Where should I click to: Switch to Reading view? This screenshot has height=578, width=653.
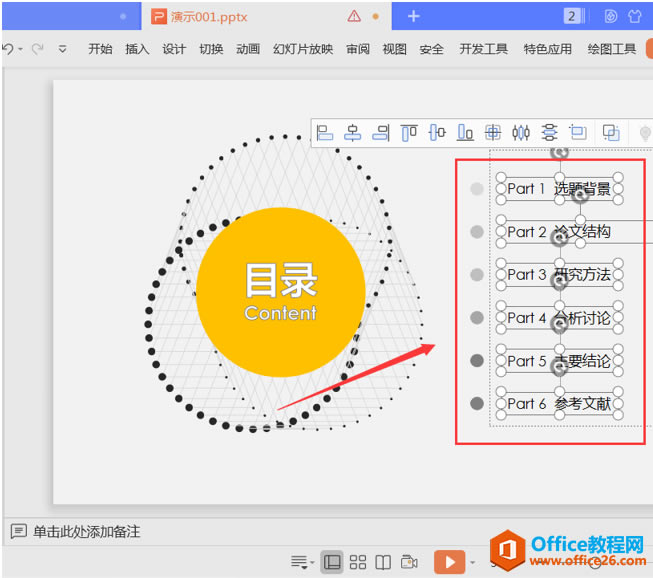383,562
